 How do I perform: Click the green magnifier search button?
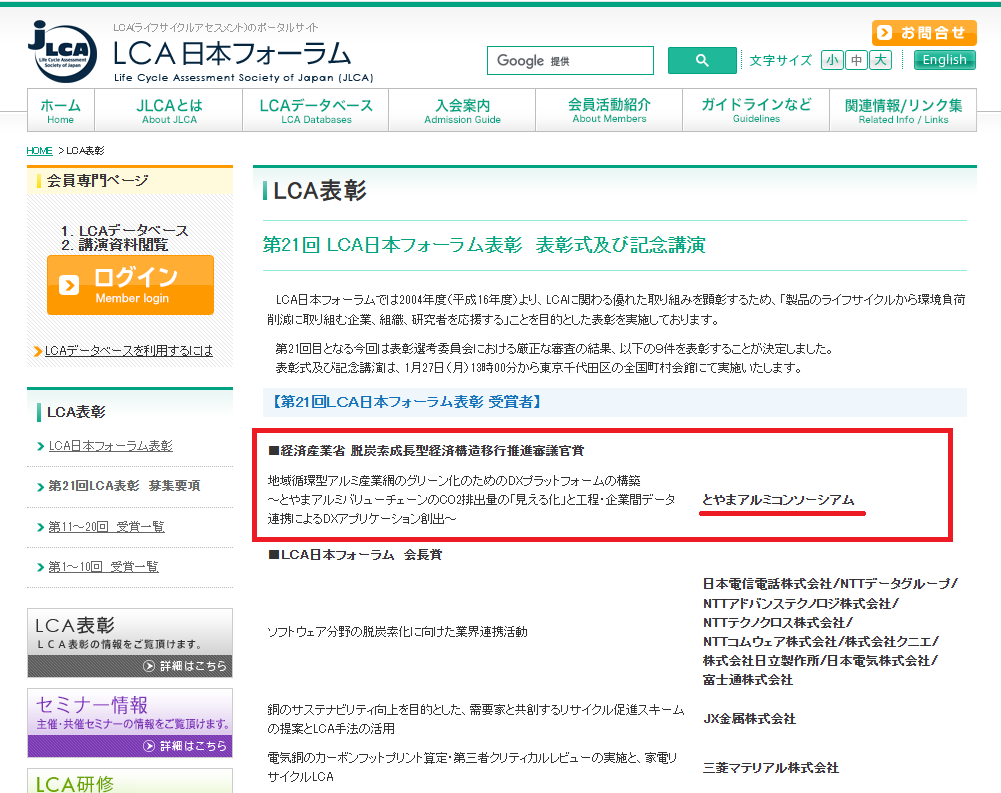tap(702, 61)
